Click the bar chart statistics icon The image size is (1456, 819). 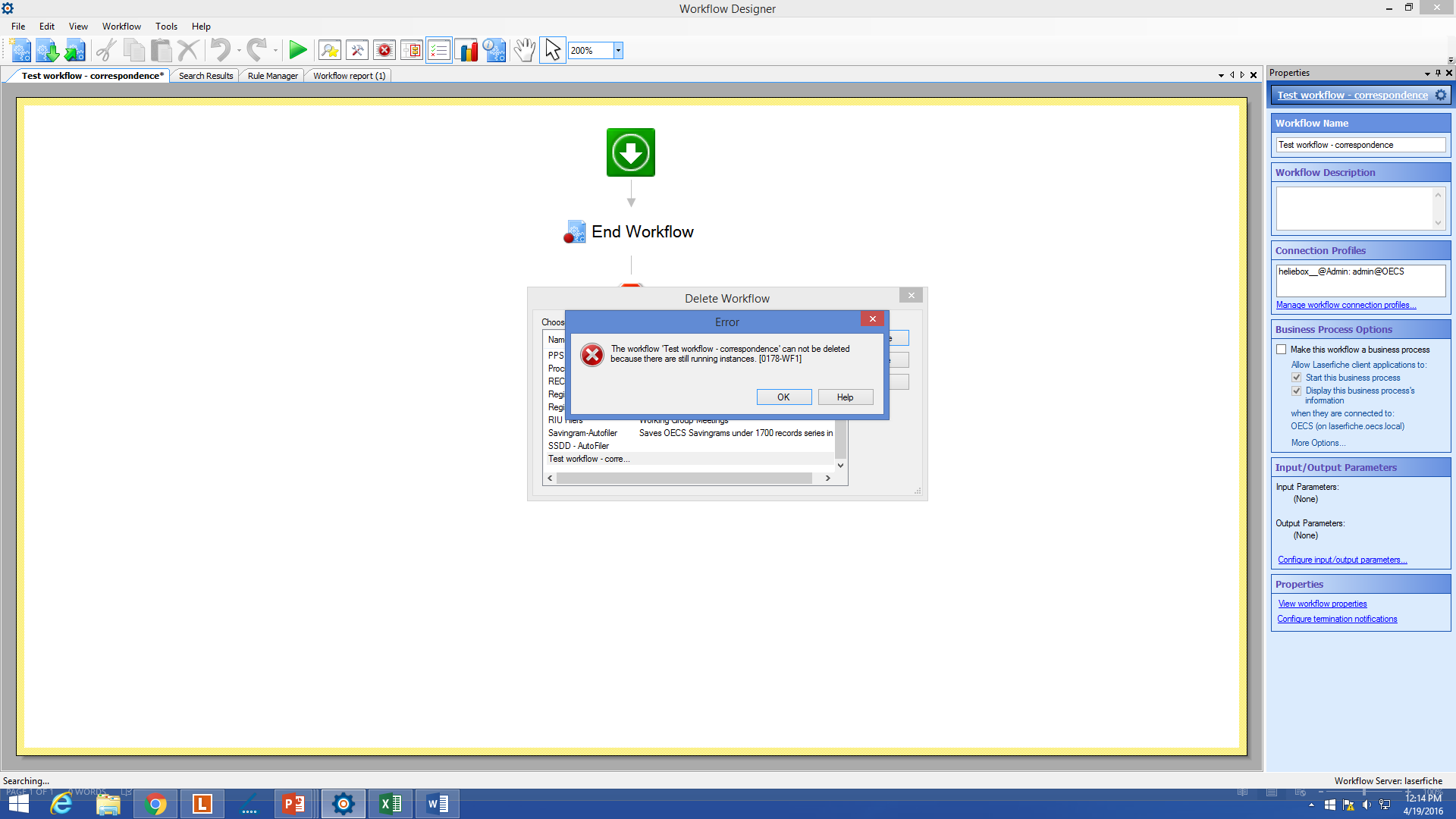point(466,51)
